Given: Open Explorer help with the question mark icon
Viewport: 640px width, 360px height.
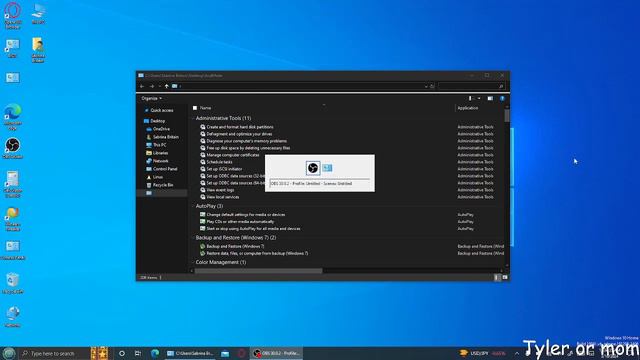Looking at the screenshot, I should [502, 98].
